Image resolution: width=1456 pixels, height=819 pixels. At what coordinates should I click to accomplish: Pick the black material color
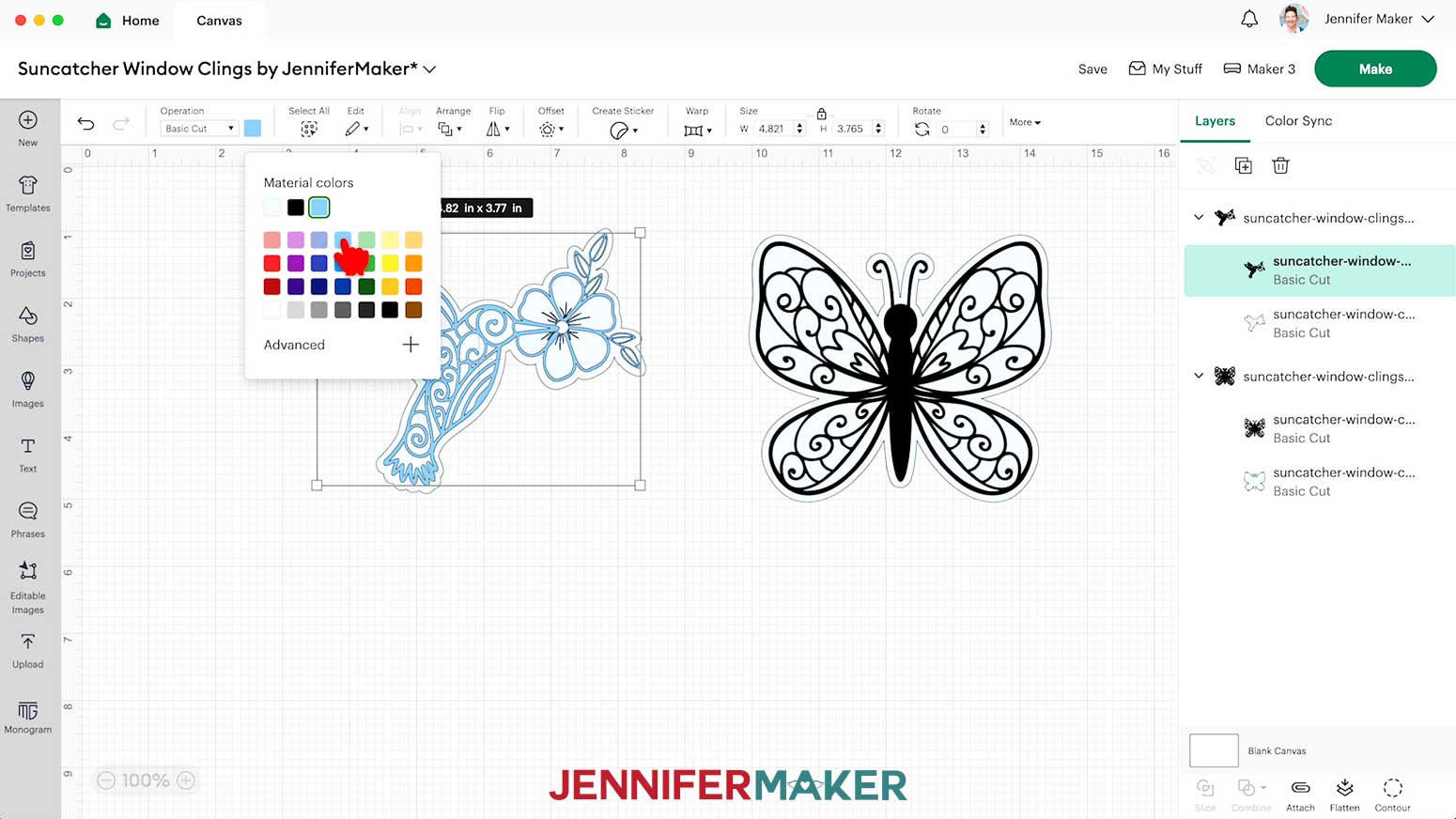pyautogui.click(x=296, y=208)
